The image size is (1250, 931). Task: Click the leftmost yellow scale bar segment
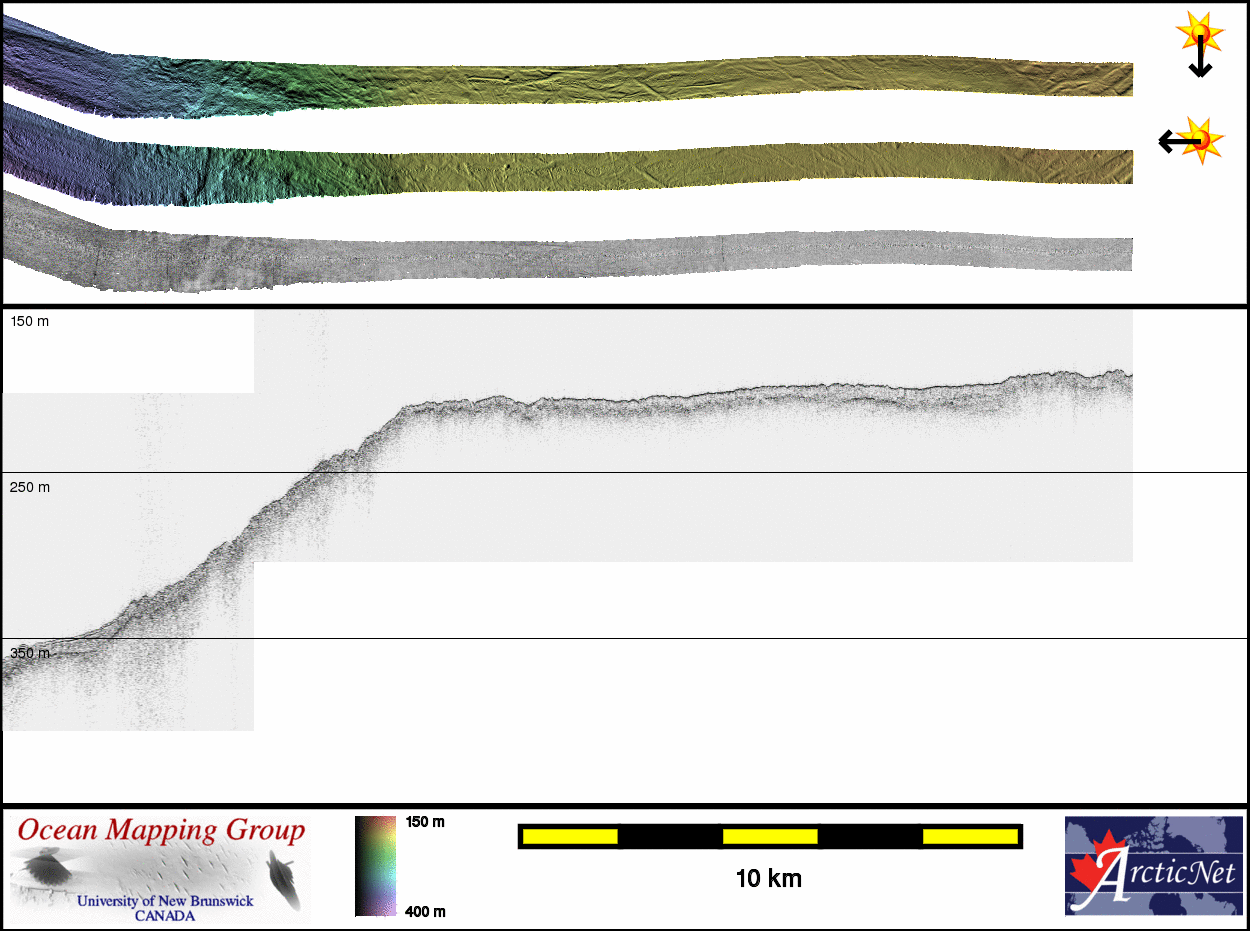tap(570, 836)
